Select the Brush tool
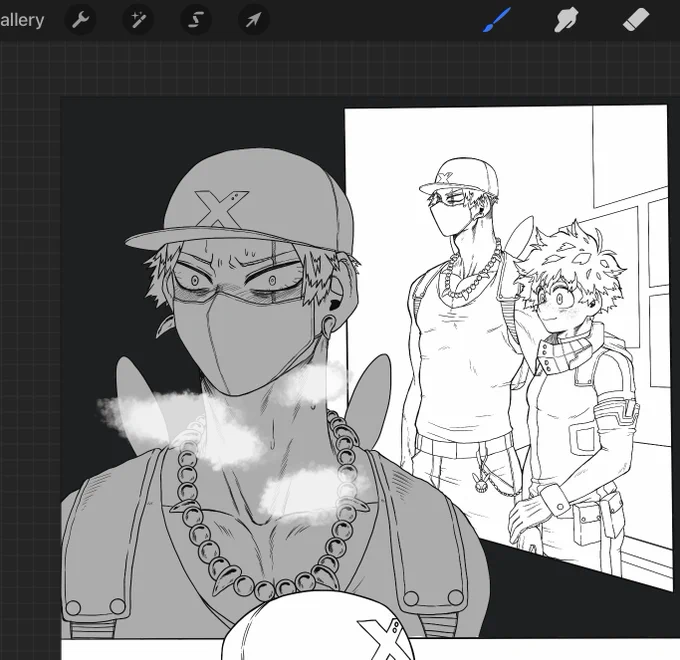The width and height of the screenshot is (680, 660). tap(497, 20)
